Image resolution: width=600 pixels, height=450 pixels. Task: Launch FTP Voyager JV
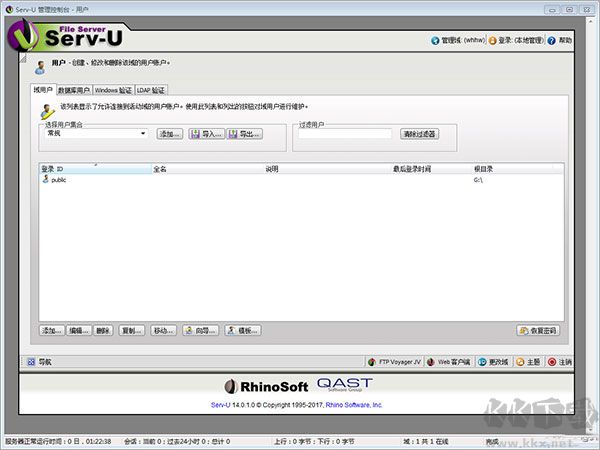[395, 362]
